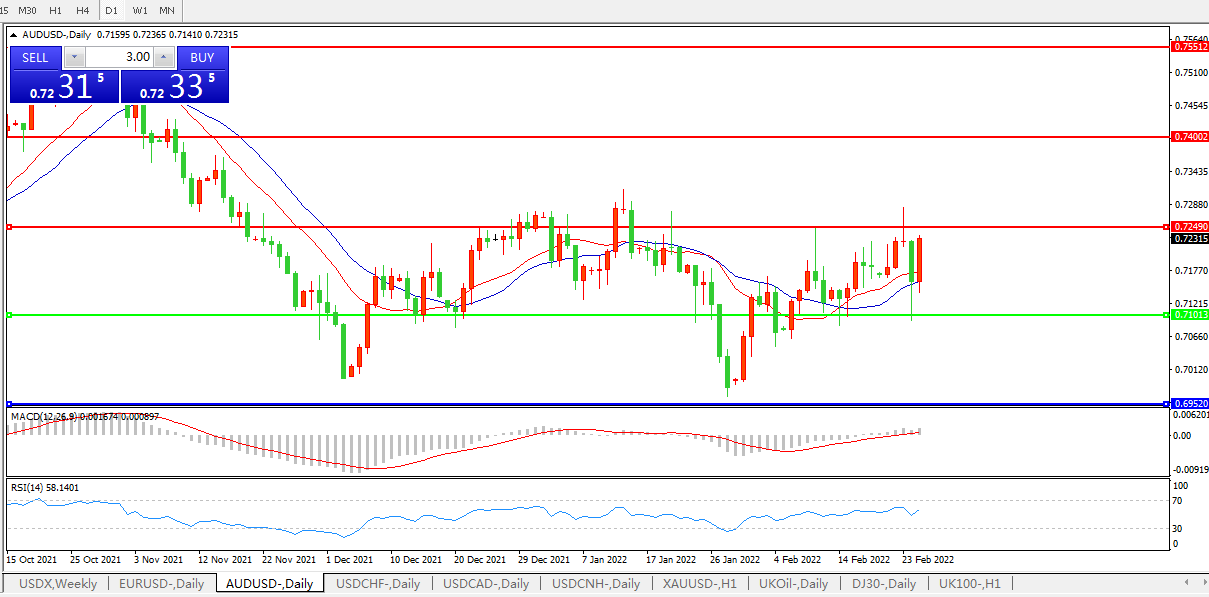1209x597 pixels.
Task: Select the green 0.71013 horizontal line label
Action: click(1190, 315)
